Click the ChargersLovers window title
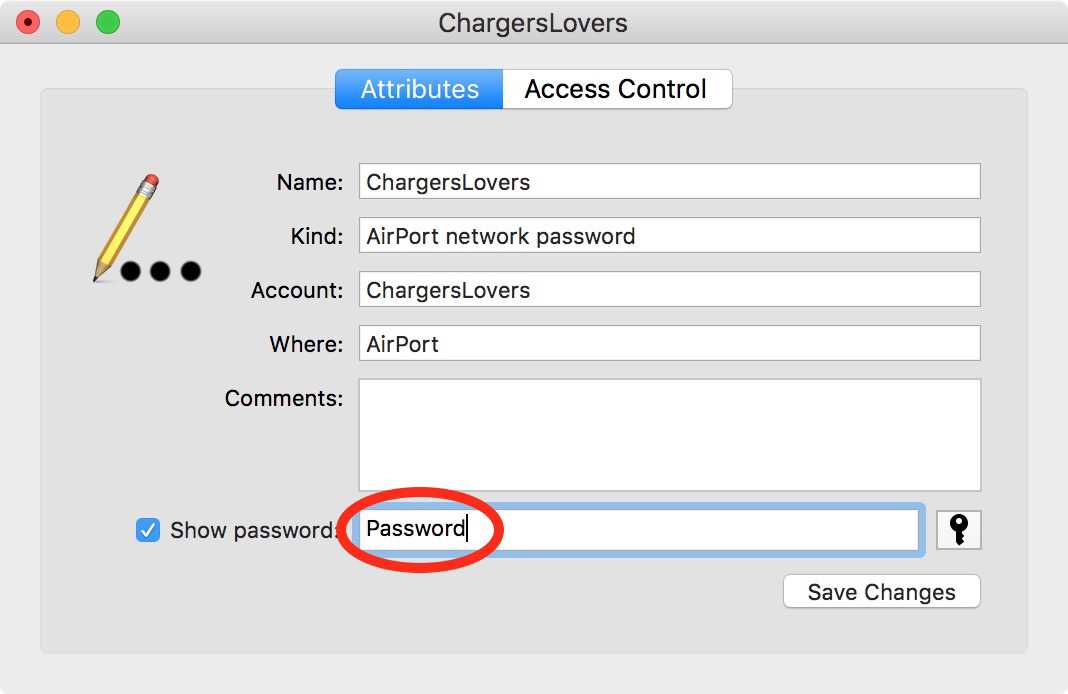Image resolution: width=1068 pixels, height=694 pixels. [533, 23]
